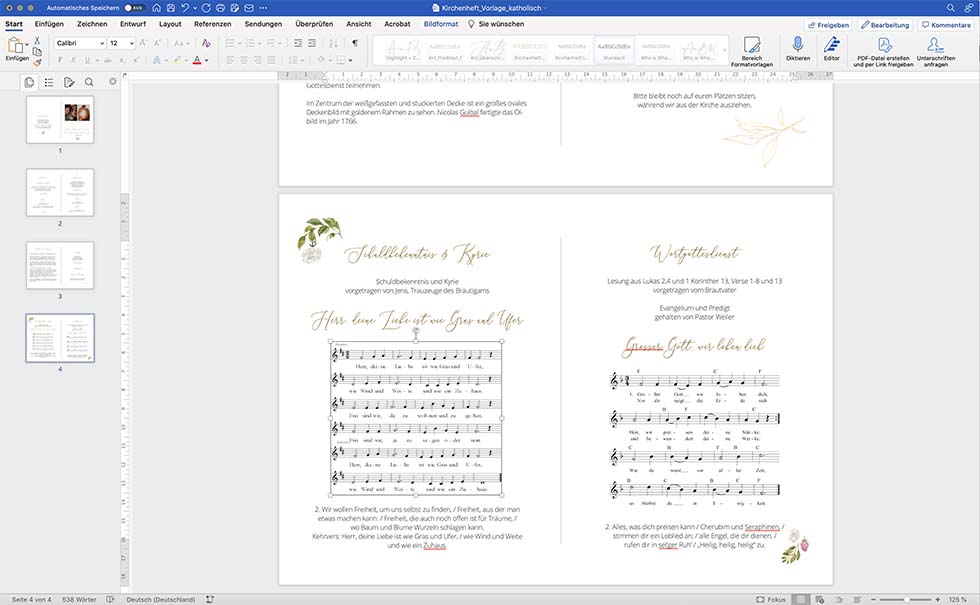Toggle strikethrough formatting

108,60
